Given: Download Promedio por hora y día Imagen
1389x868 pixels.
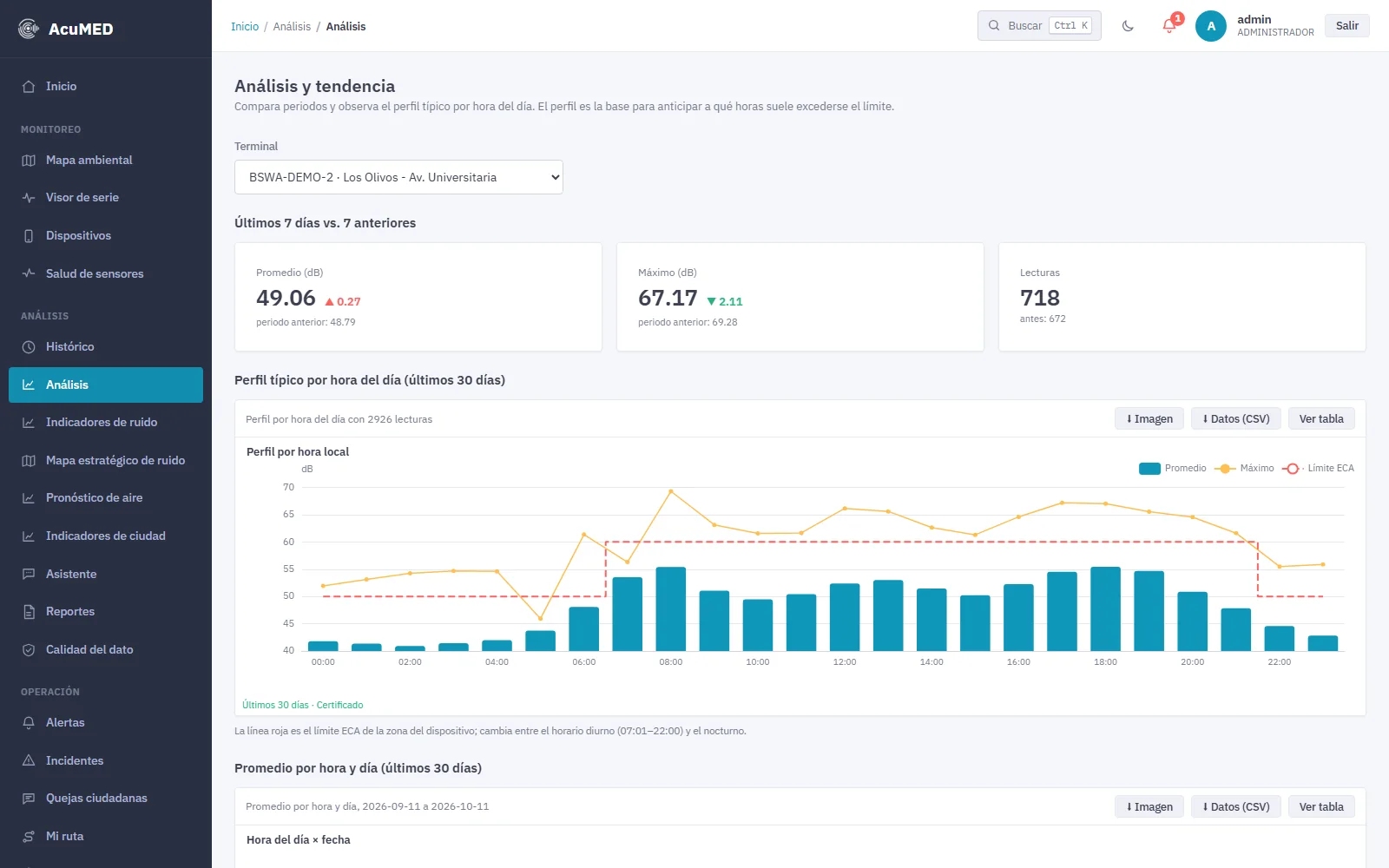Looking at the screenshot, I should point(1149,806).
